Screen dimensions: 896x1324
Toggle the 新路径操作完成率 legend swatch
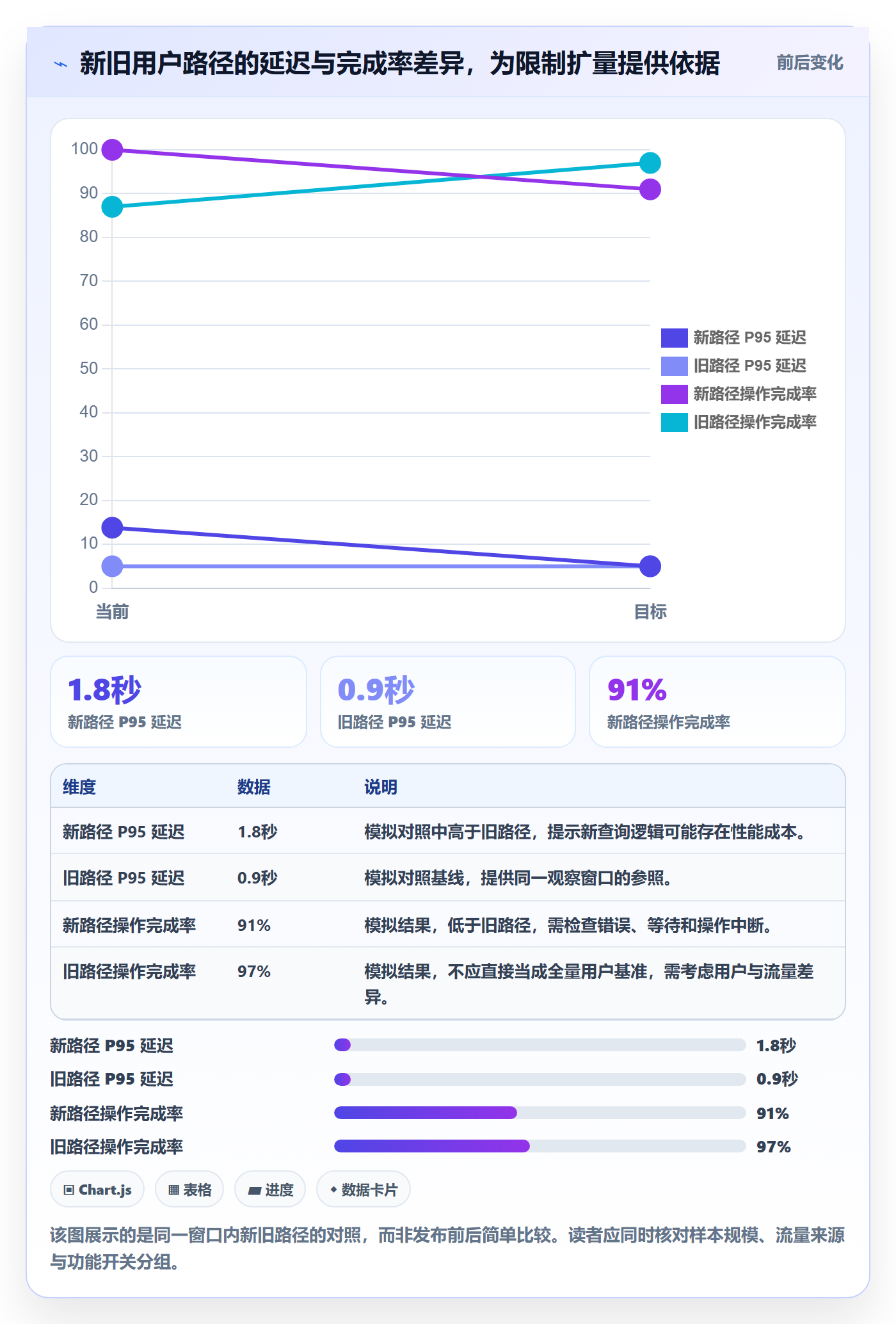coord(674,394)
